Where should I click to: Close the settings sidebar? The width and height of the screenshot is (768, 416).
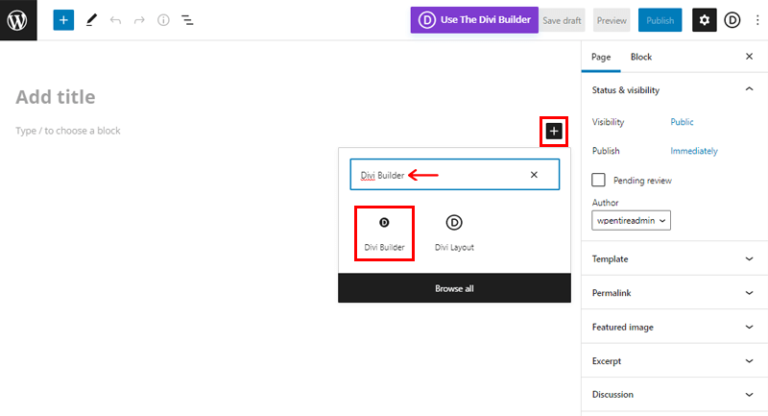click(749, 57)
